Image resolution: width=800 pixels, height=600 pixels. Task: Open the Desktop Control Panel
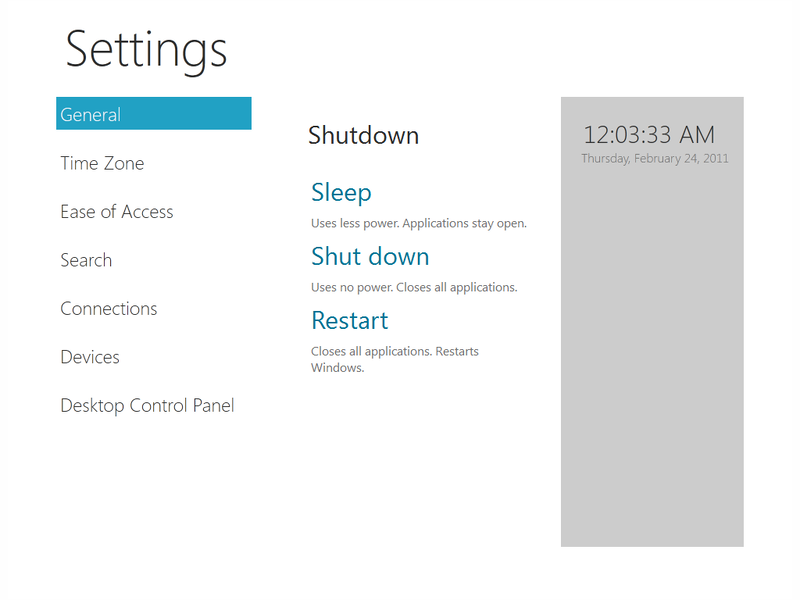[147, 405]
